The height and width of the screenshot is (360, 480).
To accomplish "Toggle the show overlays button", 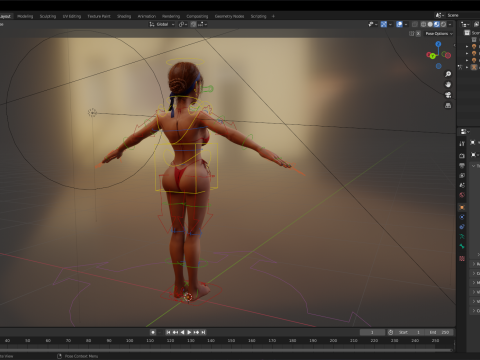I will click(399, 24).
